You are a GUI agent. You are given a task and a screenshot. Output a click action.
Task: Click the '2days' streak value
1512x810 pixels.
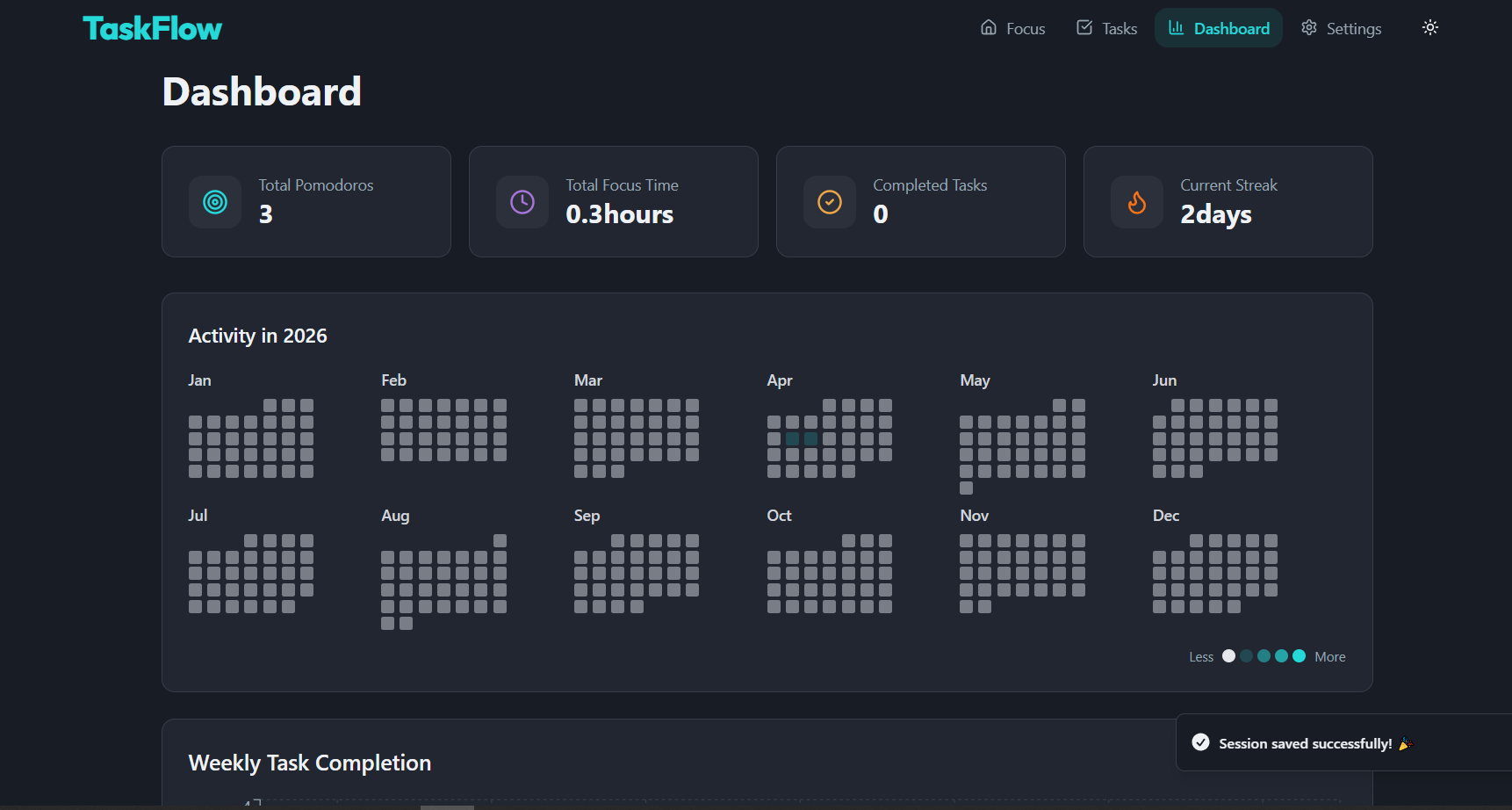(x=1216, y=214)
